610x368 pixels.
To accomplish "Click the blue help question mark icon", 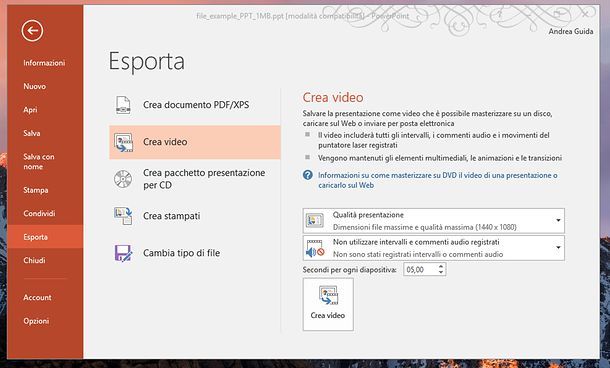I will pos(307,175).
